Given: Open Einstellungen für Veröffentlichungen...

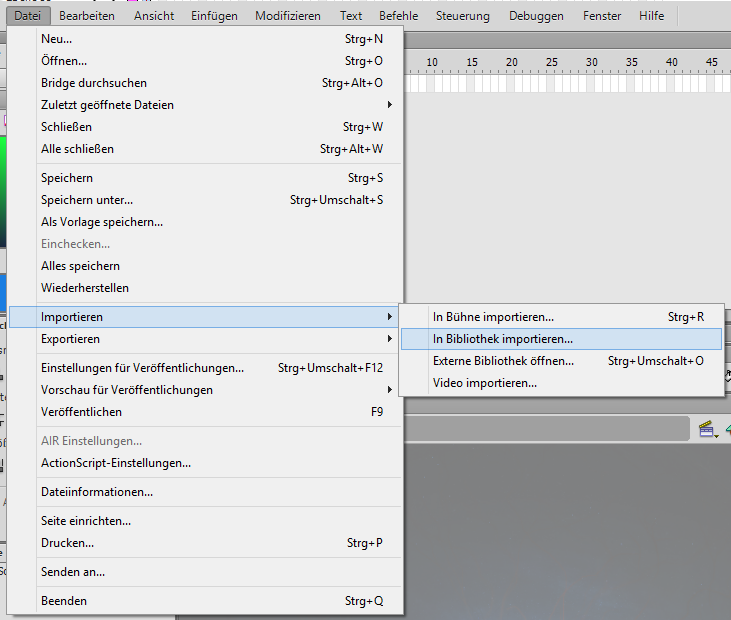Looking at the screenshot, I should pos(205,367).
